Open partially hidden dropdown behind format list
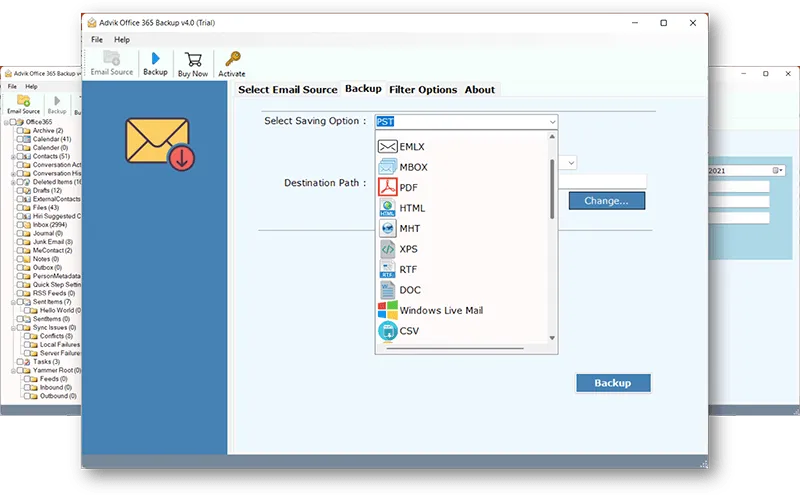The image size is (800, 495). pyautogui.click(x=571, y=163)
